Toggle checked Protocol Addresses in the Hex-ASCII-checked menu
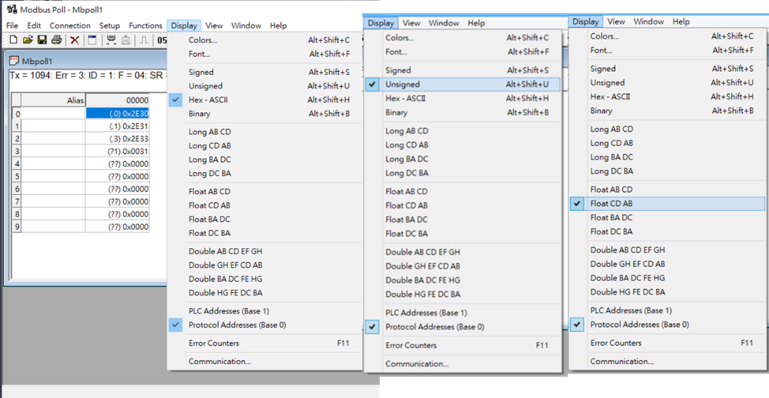The width and height of the screenshot is (769, 398). [264, 325]
